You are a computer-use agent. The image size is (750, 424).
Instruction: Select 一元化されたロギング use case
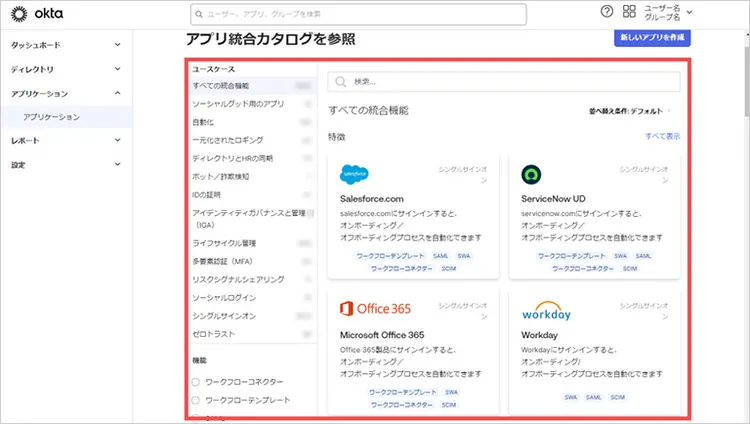228,140
